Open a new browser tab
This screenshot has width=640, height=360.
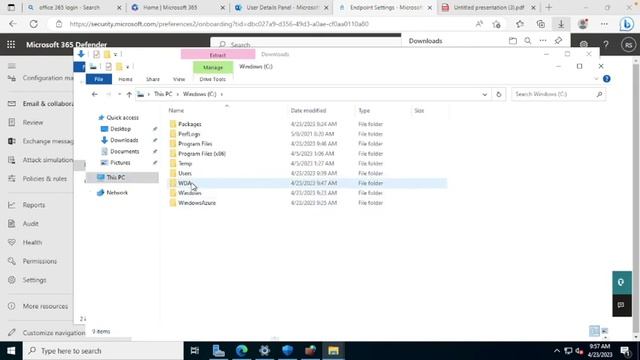(549, 7)
